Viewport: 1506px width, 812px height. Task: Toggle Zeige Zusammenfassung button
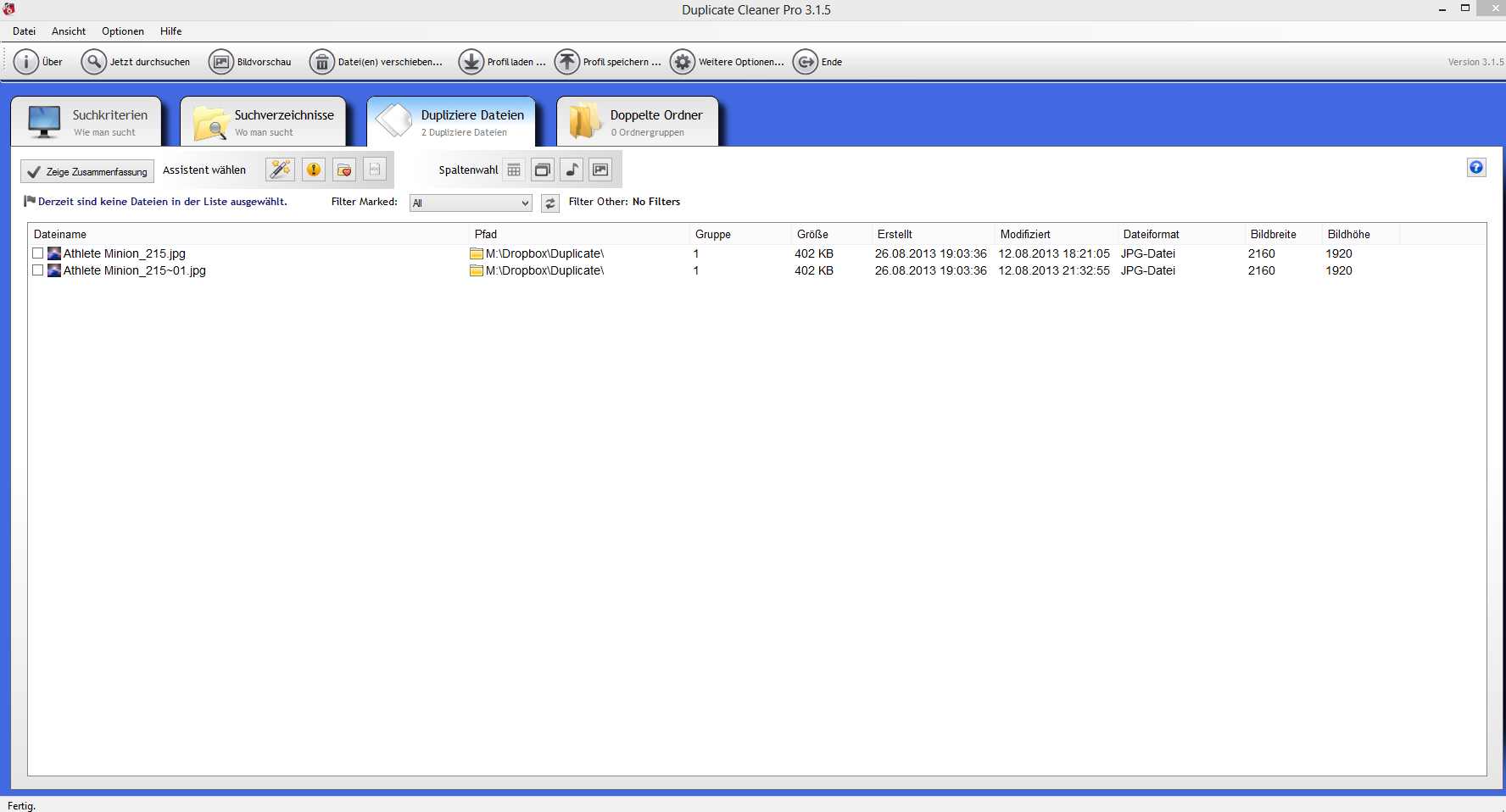point(87,171)
